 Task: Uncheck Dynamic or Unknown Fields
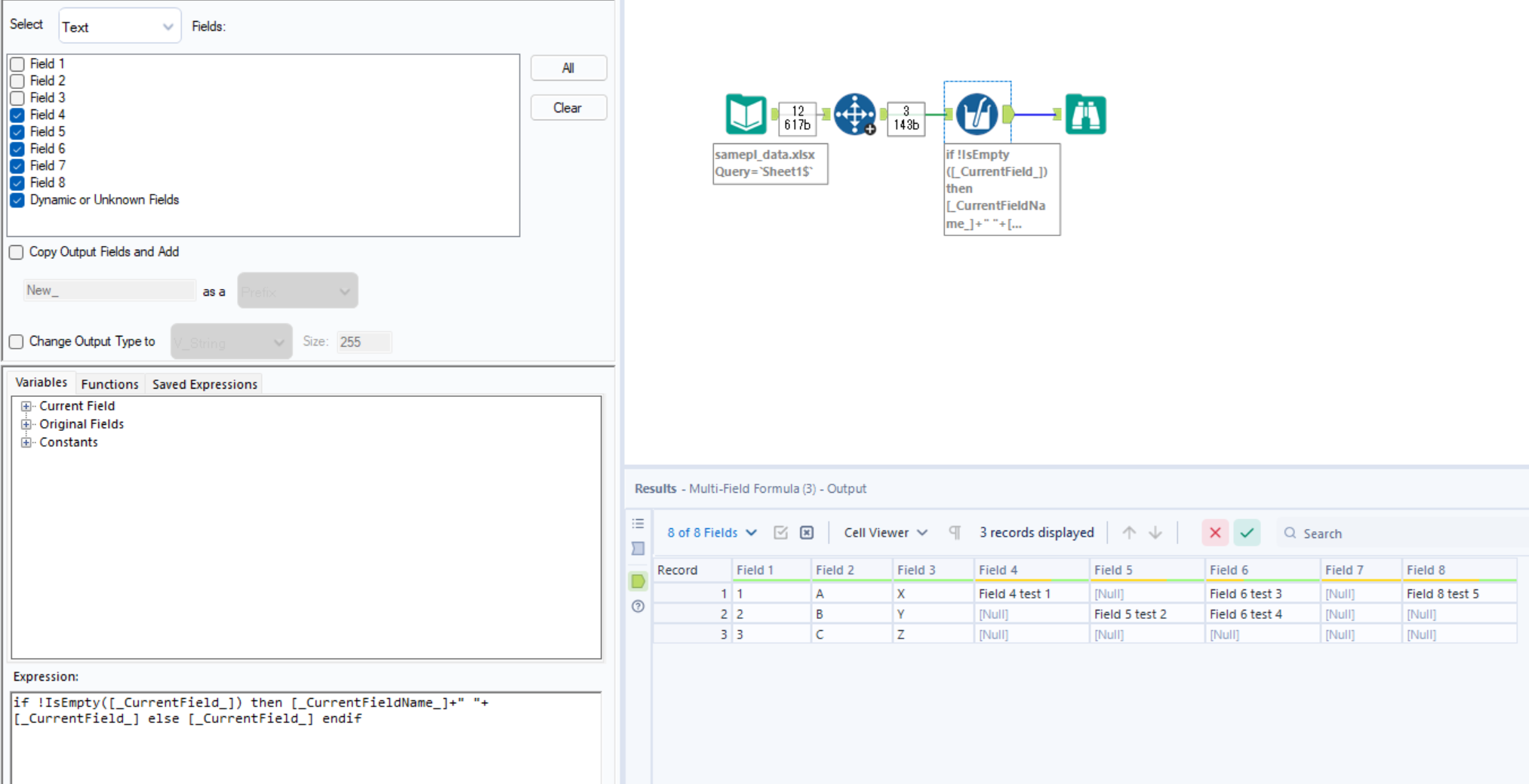[17, 200]
